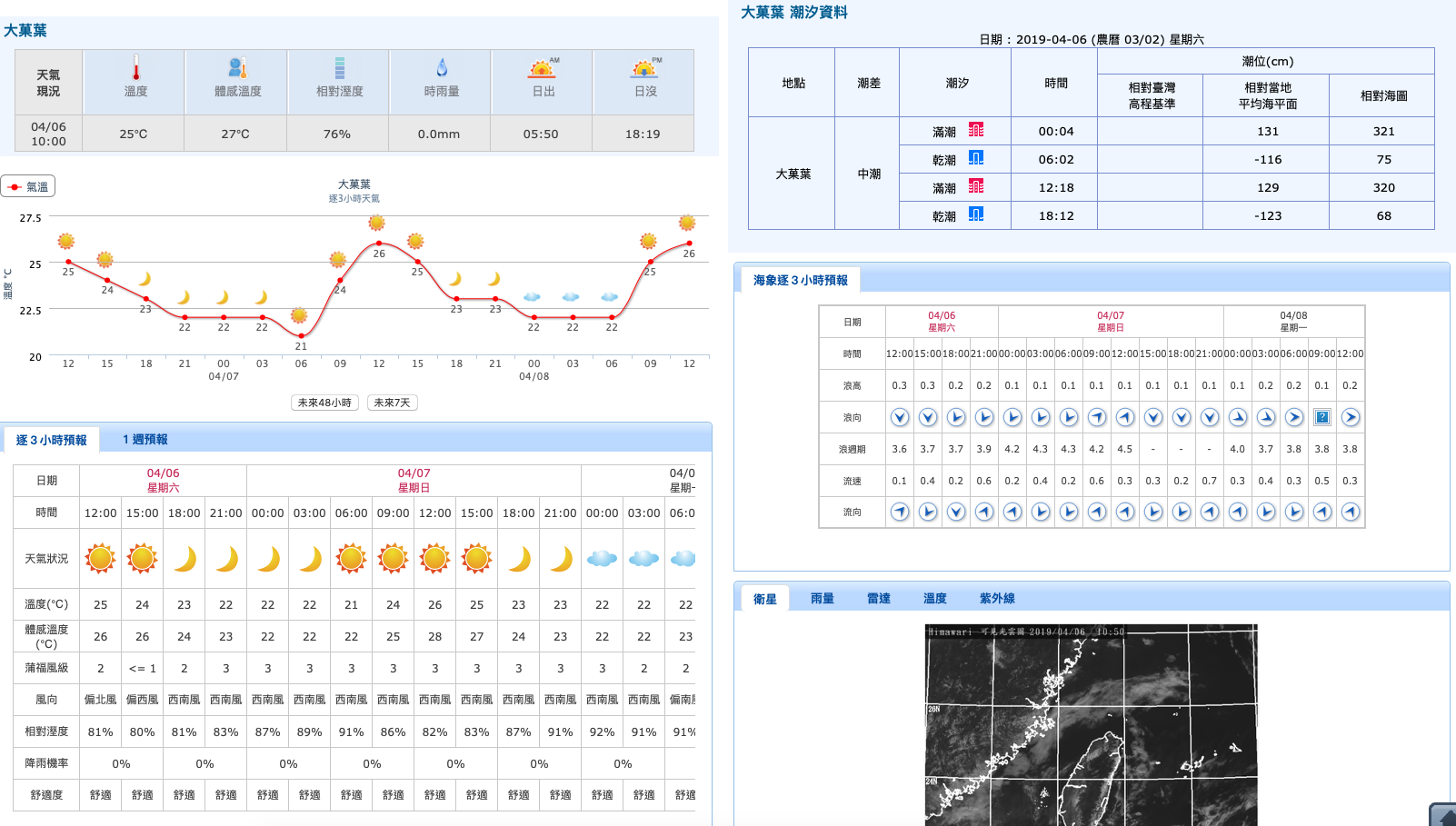Select the 衛星 imagery tab
This screenshot has height=826, width=1456.
[x=765, y=599]
